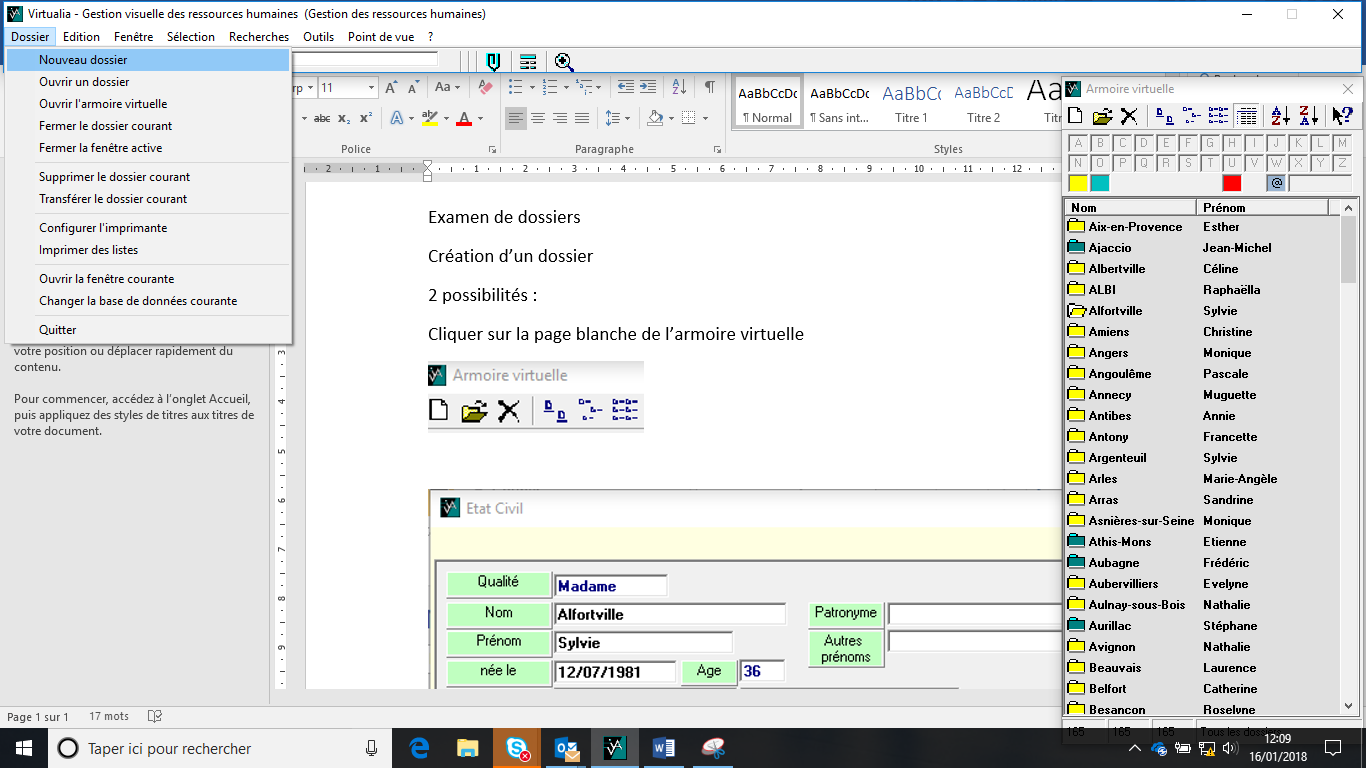Image resolution: width=1366 pixels, height=768 pixels.
Task: Click the Word proofing icon in status bar
Action: 155,716
